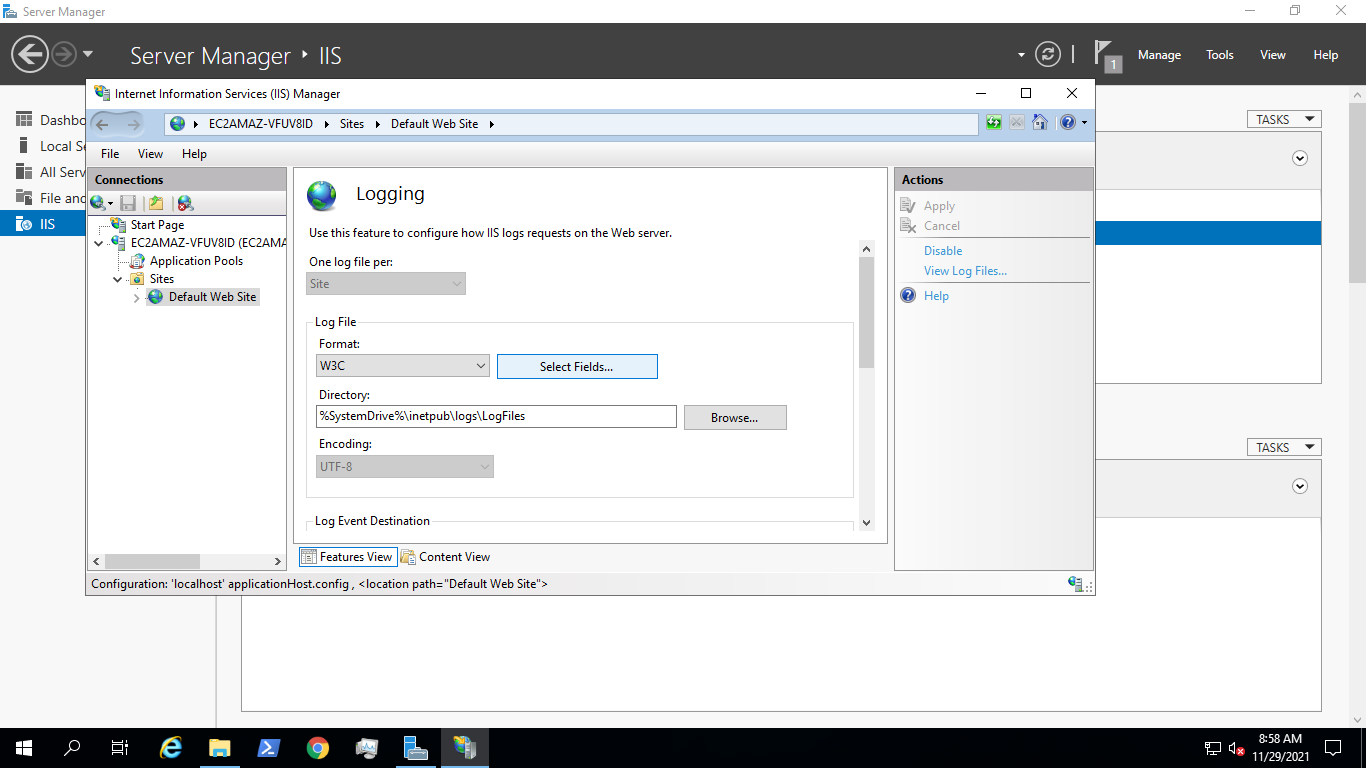1366x768 pixels.
Task: Click the back navigation arrow in Server Manager
Action: (29, 53)
